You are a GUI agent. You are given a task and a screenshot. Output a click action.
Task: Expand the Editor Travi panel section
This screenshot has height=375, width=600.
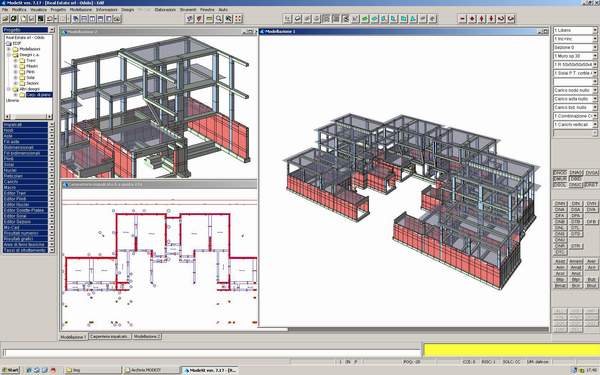tap(51, 193)
